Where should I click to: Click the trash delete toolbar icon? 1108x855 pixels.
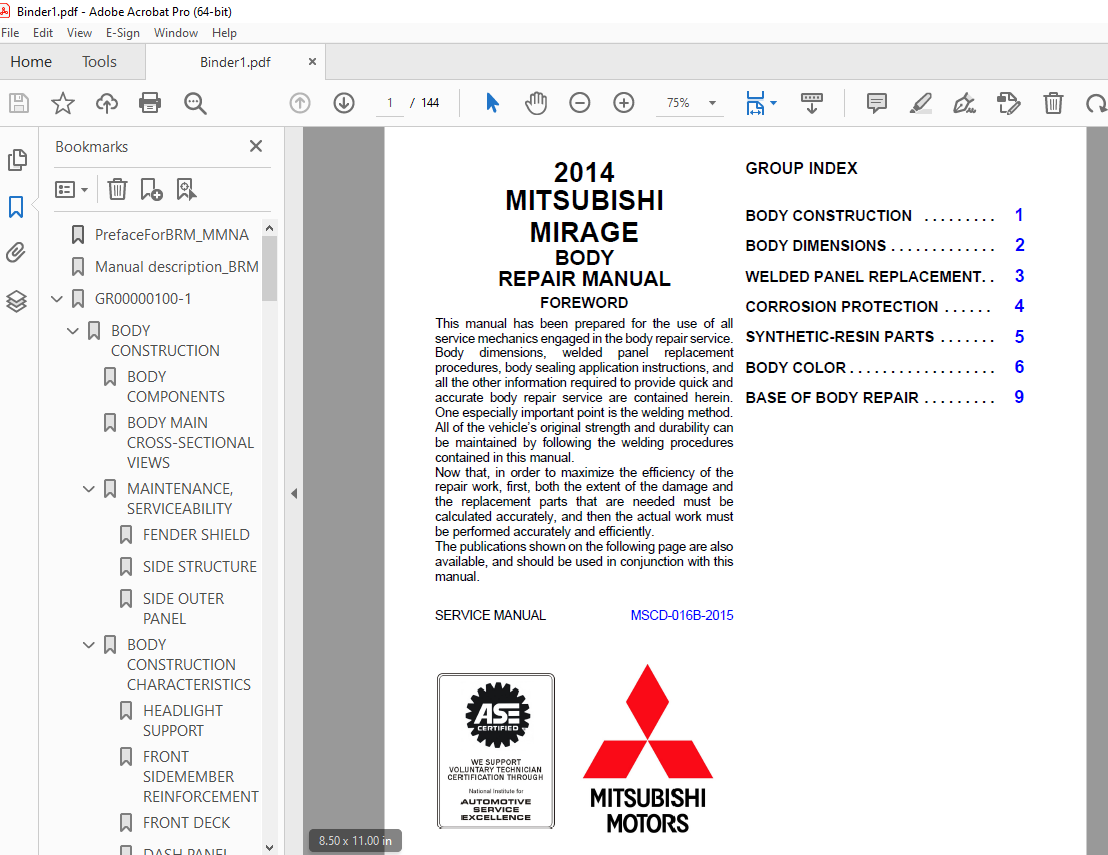[1053, 103]
